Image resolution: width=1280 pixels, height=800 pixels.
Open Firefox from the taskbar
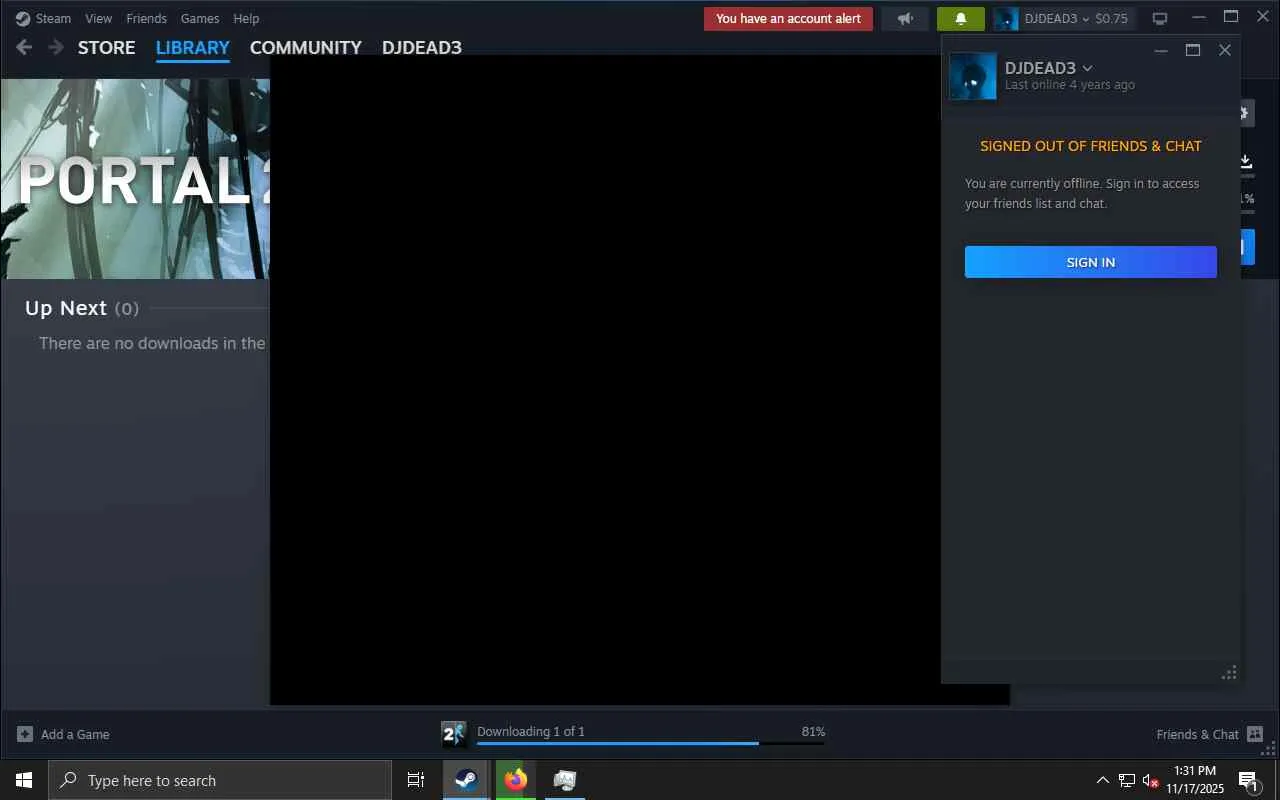516,780
